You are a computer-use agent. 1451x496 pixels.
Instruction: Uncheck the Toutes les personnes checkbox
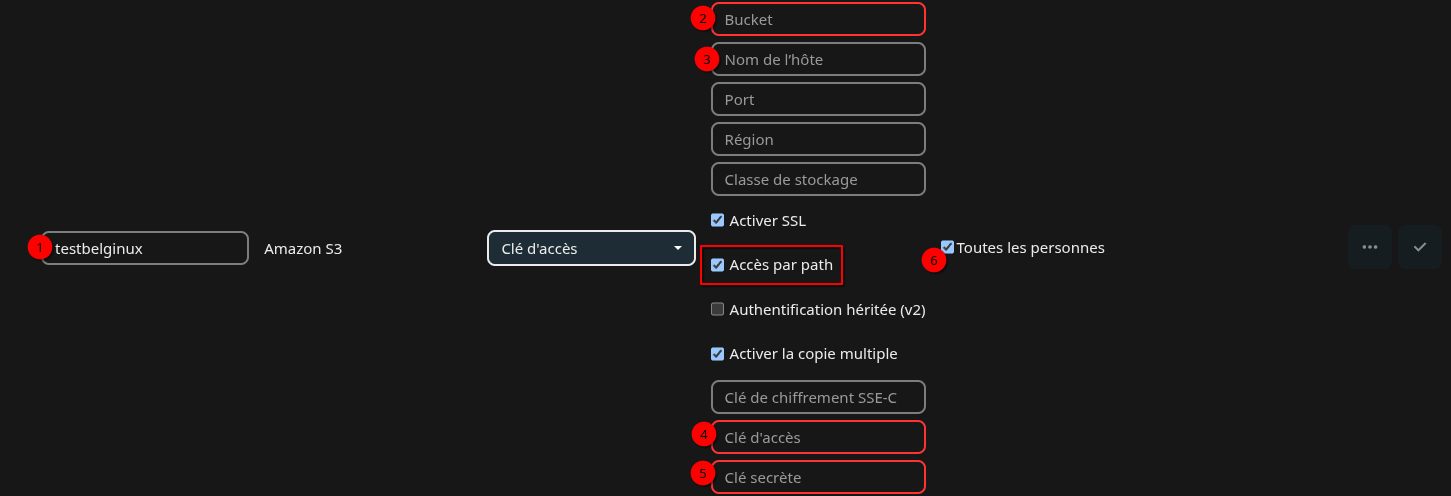[x=947, y=247]
